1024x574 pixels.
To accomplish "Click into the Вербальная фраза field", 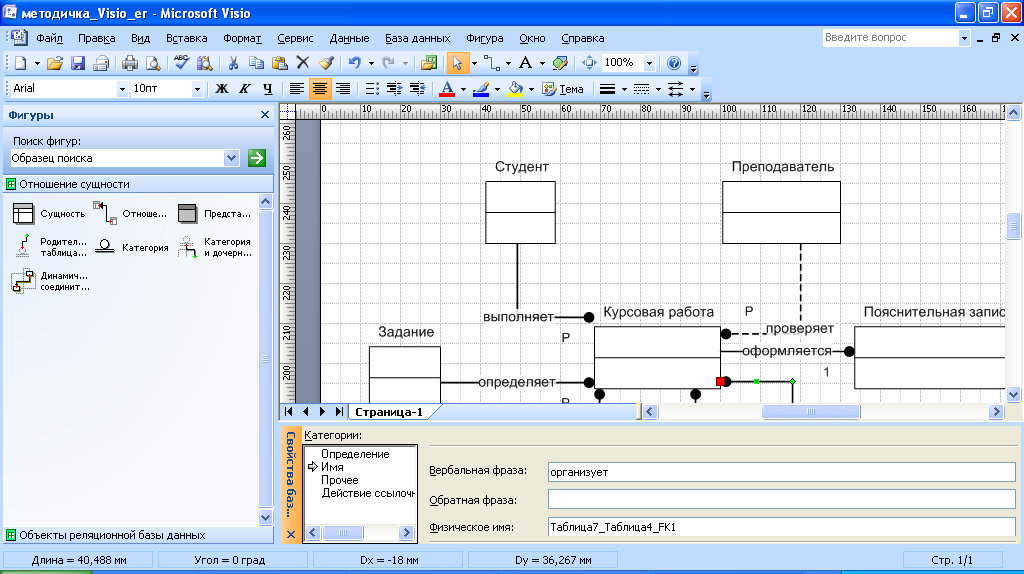I will (782, 472).
